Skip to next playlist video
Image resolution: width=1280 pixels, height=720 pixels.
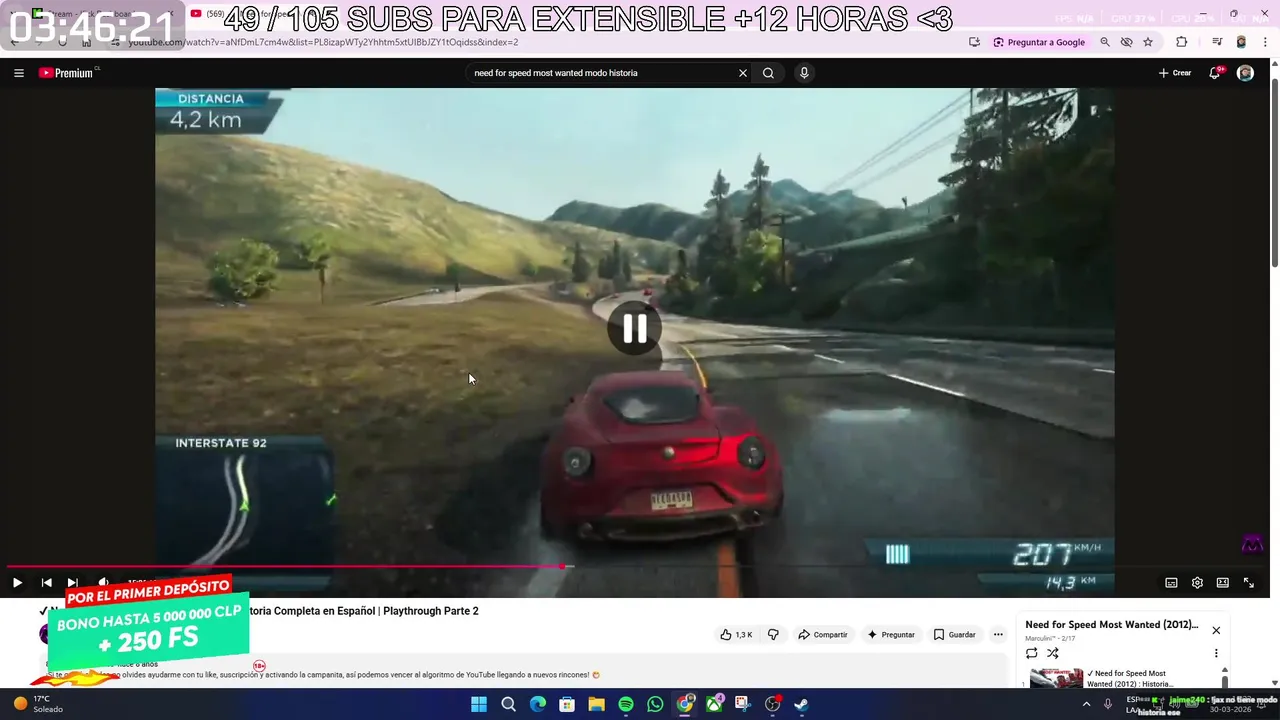(x=72, y=583)
